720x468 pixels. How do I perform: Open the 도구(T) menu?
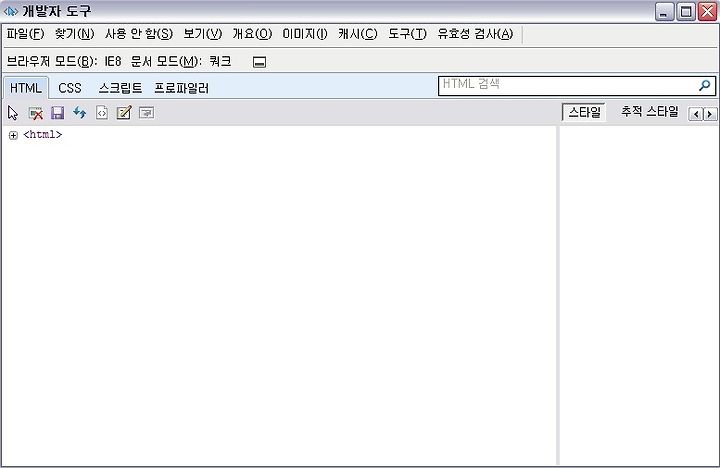tap(407, 34)
